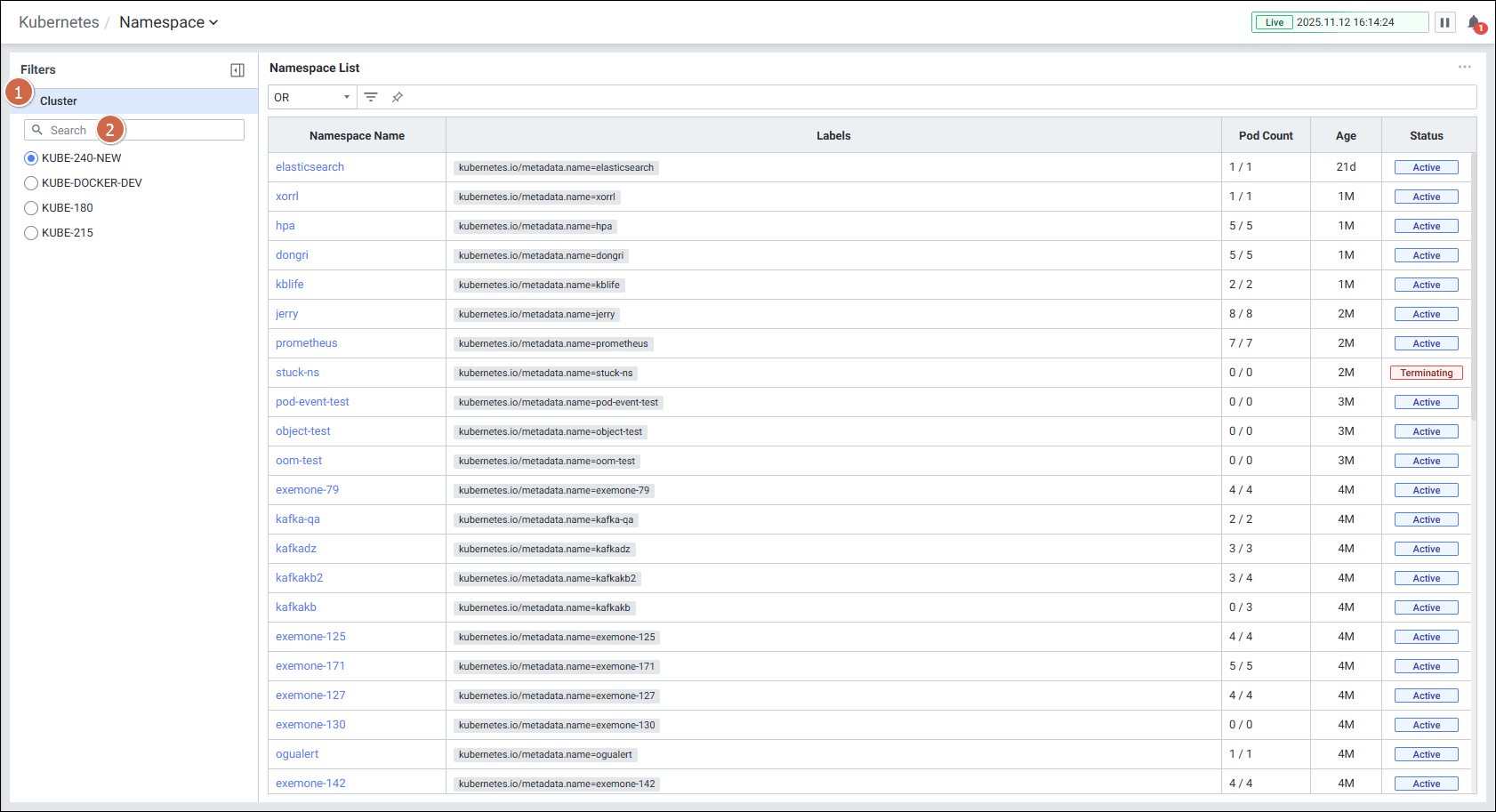Open the Live time selector

1339,22
